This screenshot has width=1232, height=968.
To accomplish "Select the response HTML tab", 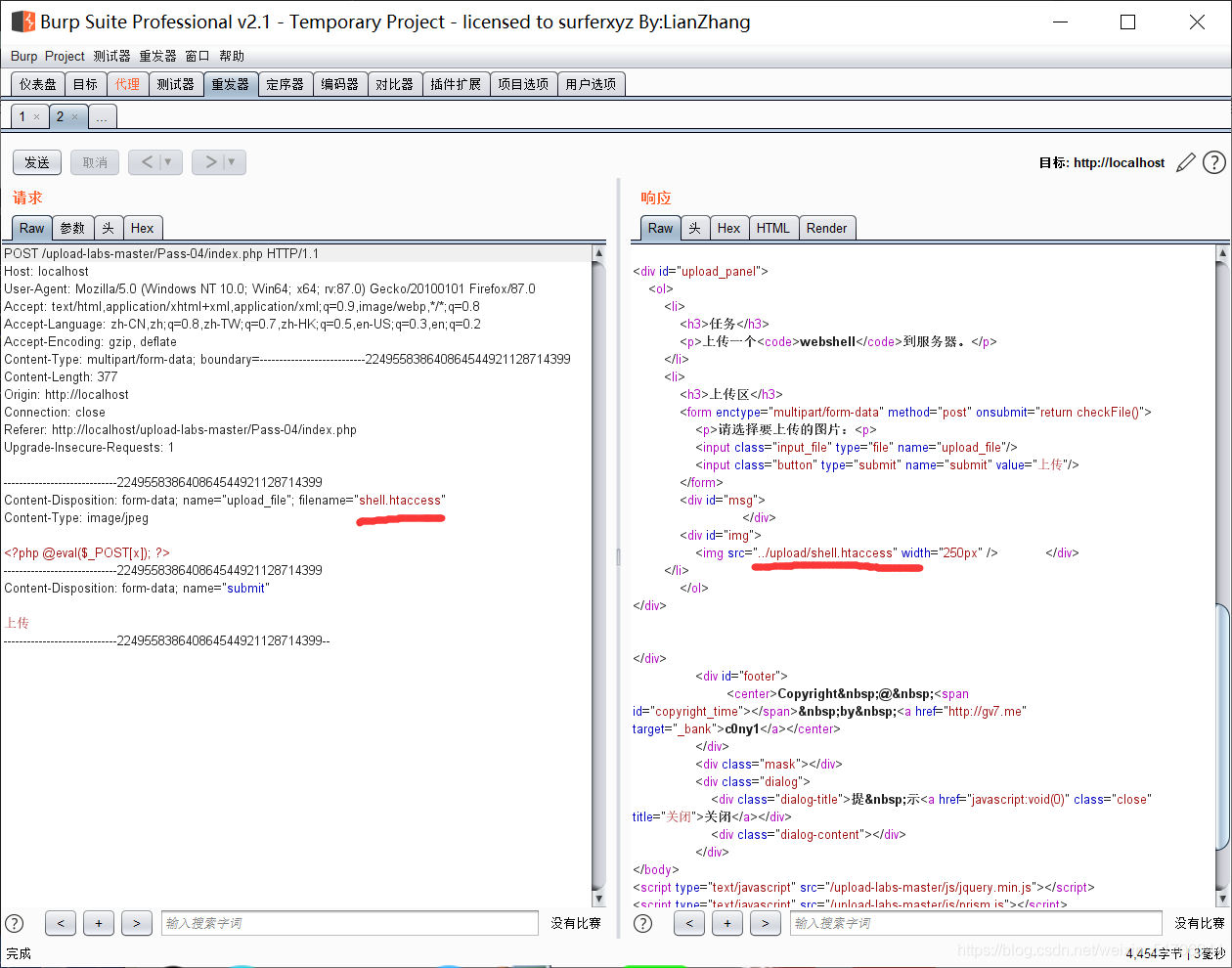I will click(x=773, y=228).
